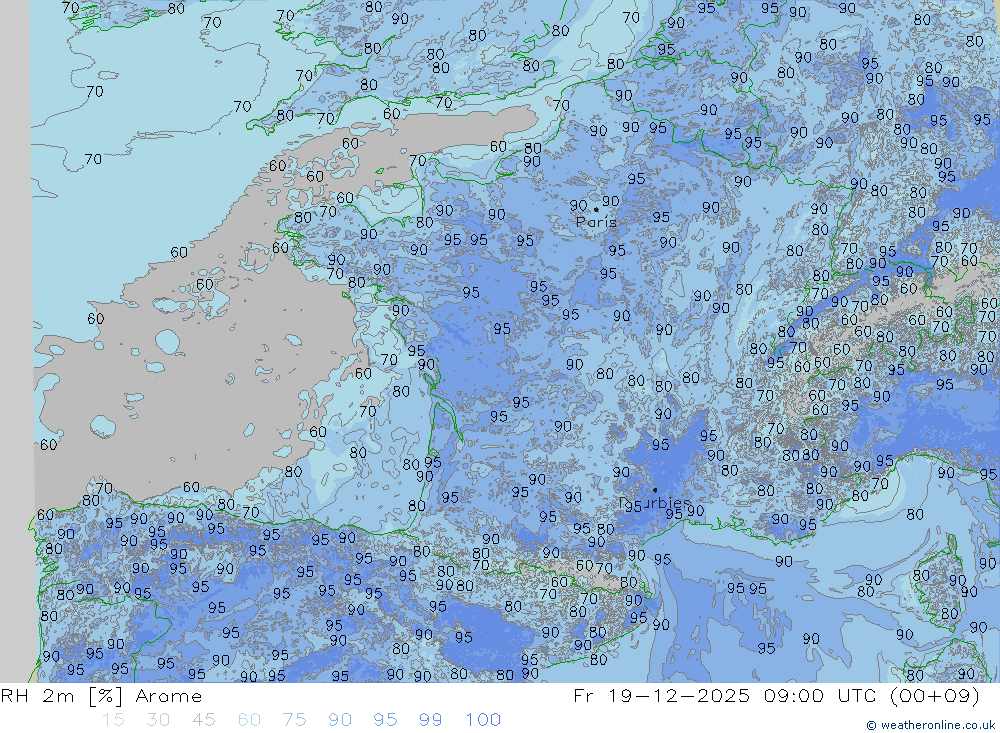Click the Paris city label on the map
The image size is (1000, 733).
pos(596,222)
